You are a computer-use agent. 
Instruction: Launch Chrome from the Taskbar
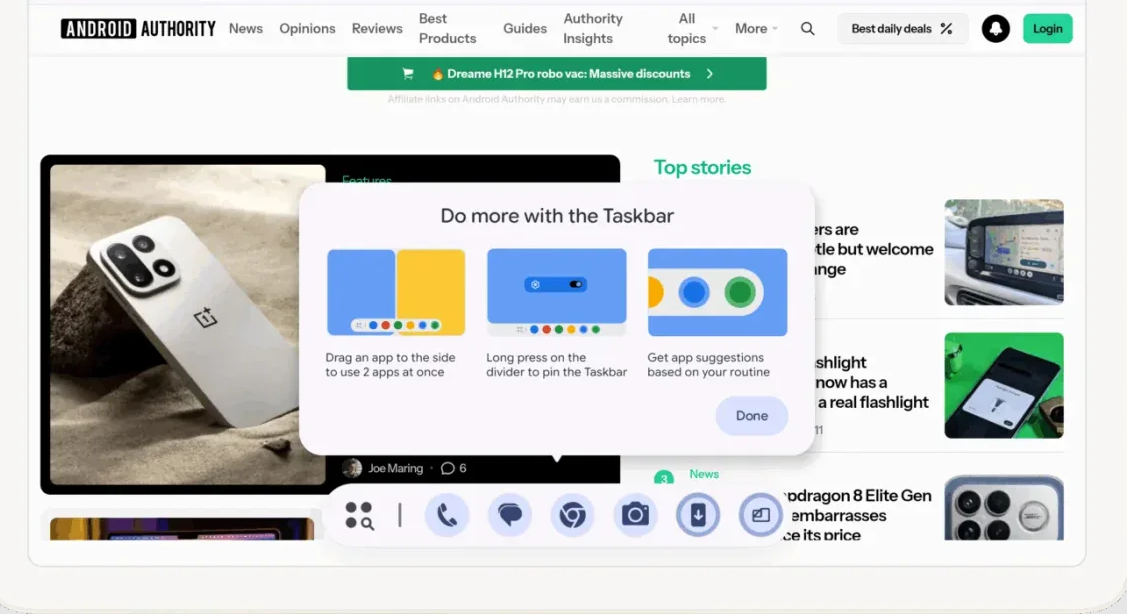tap(572, 515)
